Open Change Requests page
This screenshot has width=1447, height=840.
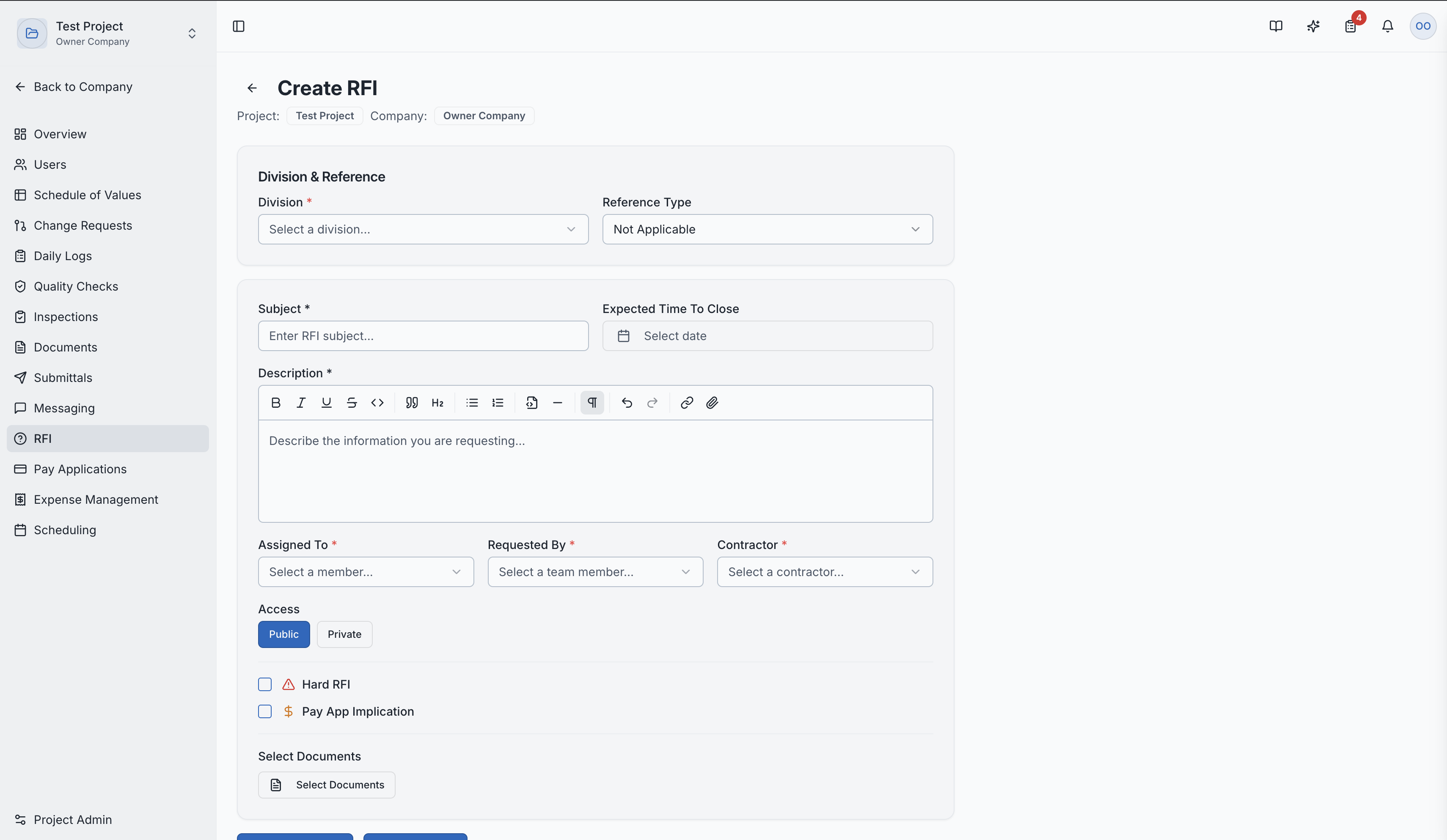108,225
